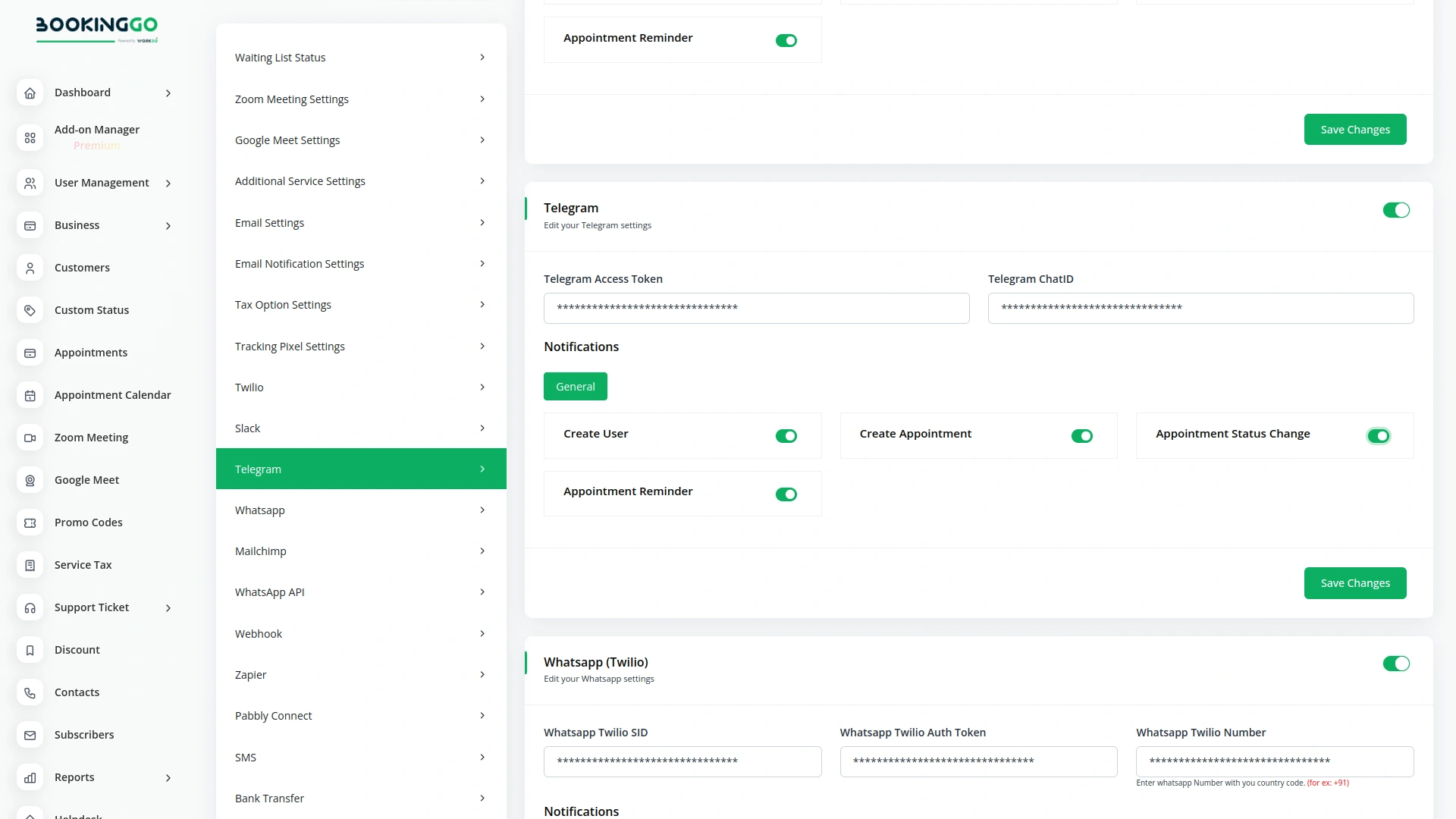Click Save Changes under Telegram settings
The height and width of the screenshot is (819, 1456).
point(1355,582)
